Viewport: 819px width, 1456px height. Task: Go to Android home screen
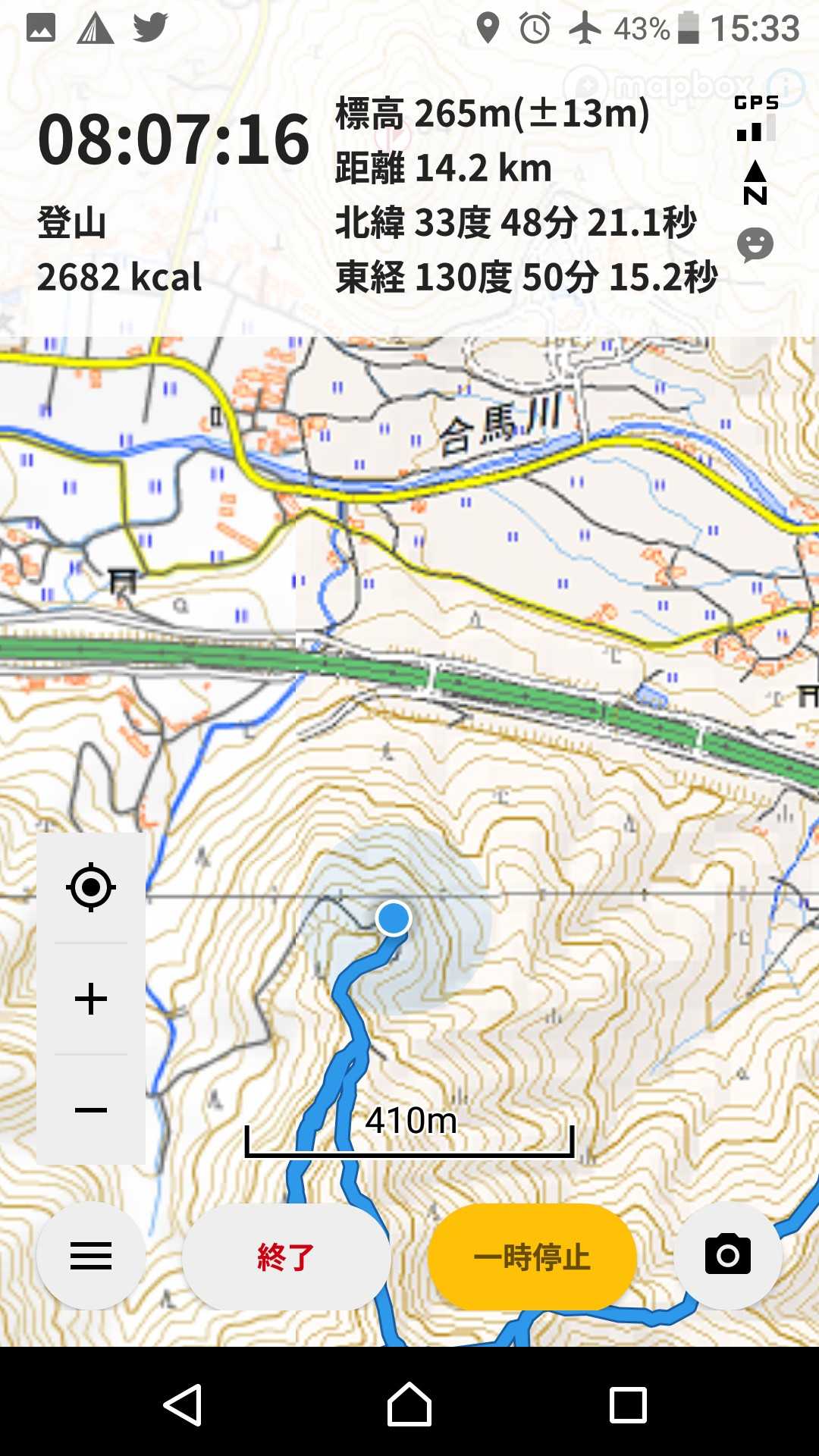pos(409,1404)
